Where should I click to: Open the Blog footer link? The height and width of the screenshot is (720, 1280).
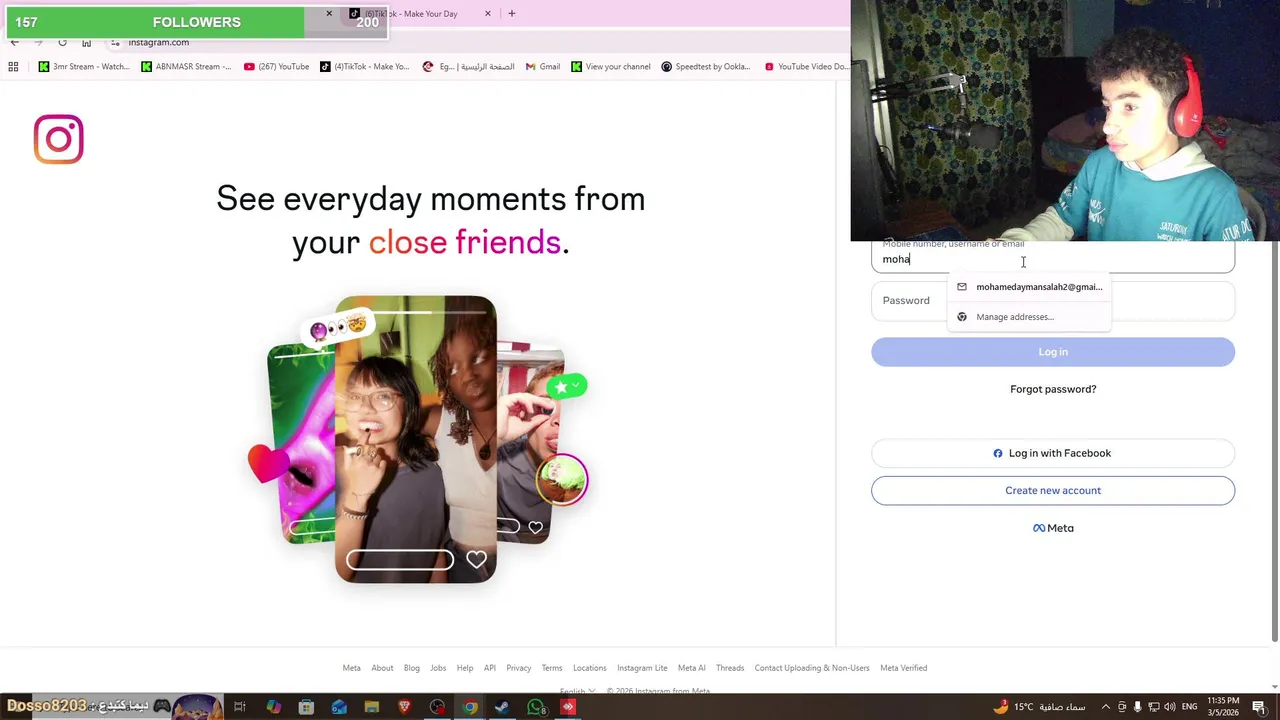[x=412, y=668]
